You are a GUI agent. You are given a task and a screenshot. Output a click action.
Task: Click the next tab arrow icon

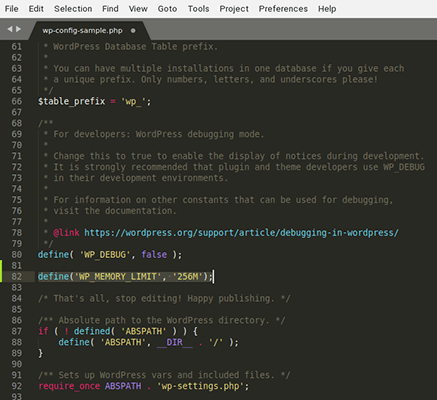[18, 29]
